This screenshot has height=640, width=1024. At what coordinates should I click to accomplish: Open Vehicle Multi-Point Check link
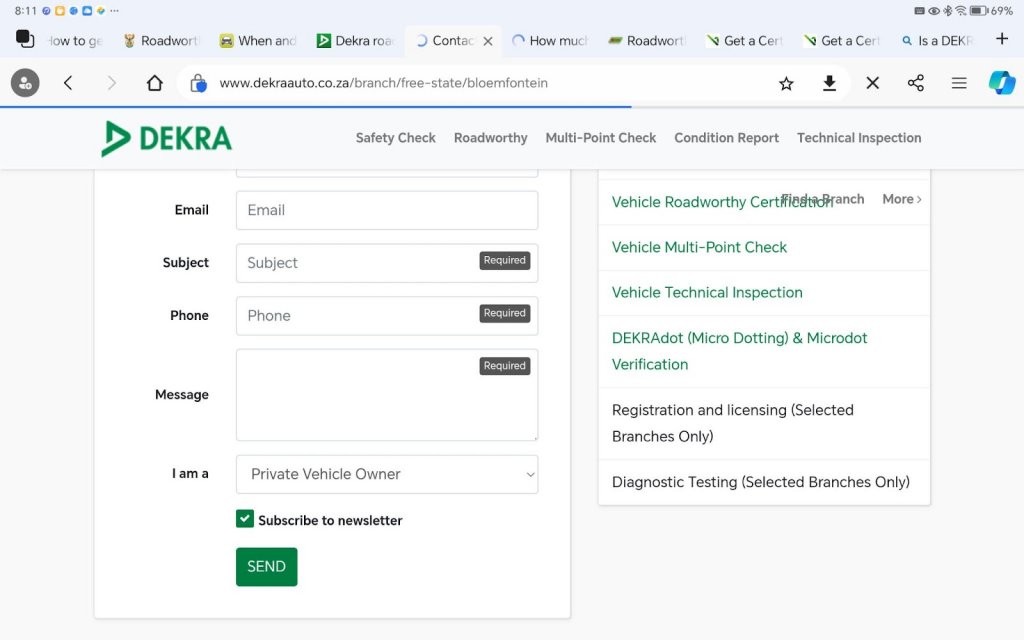pos(699,247)
